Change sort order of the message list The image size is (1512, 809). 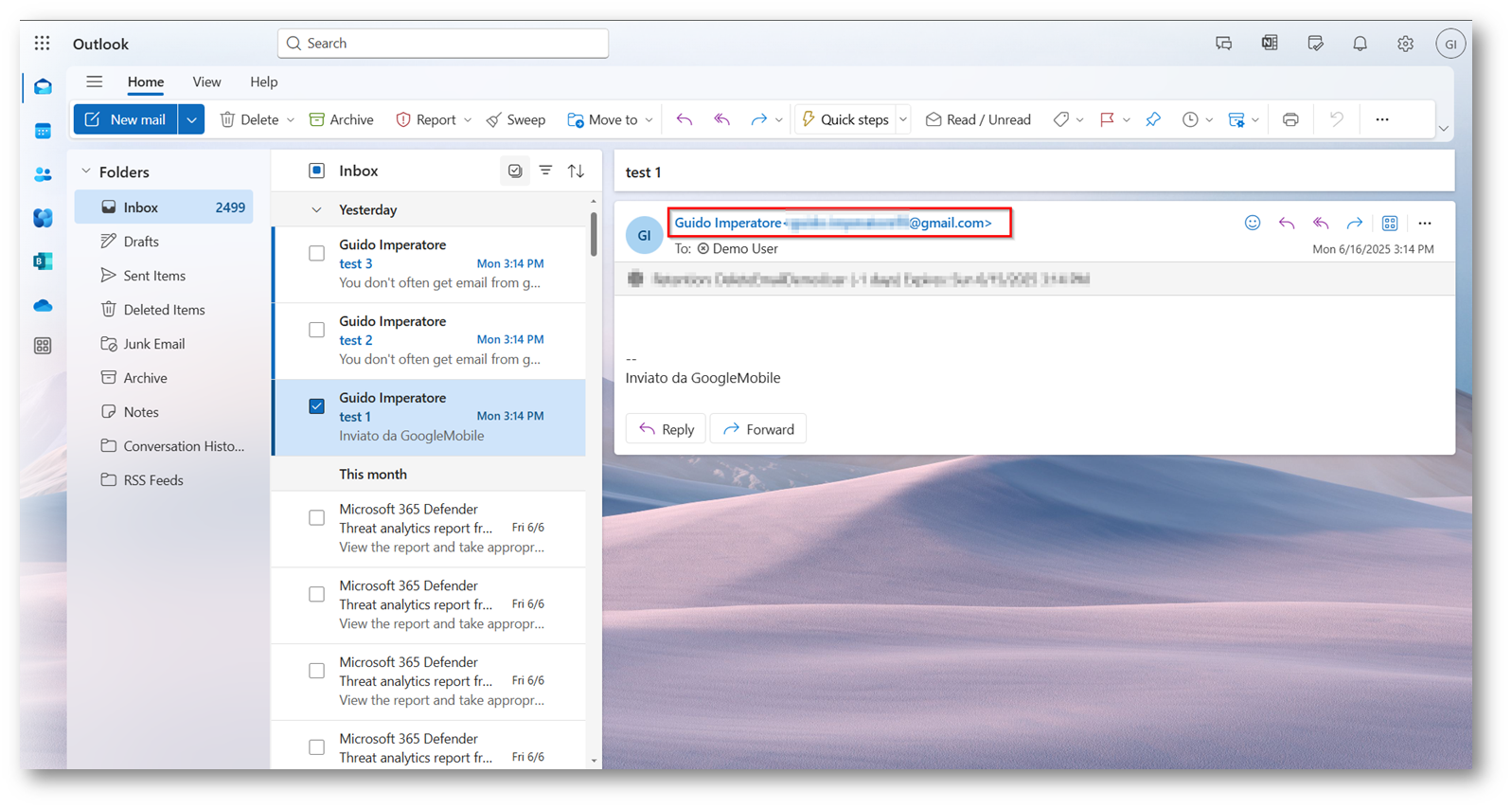576,171
